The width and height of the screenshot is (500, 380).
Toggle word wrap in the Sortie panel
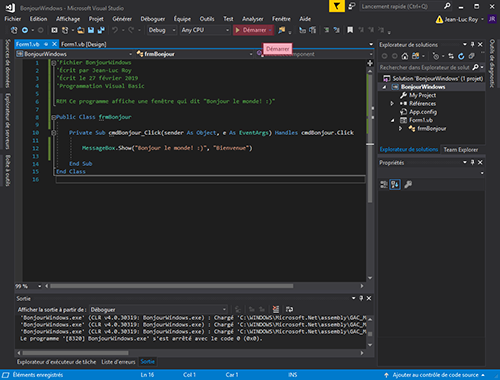tap(289, 309)
